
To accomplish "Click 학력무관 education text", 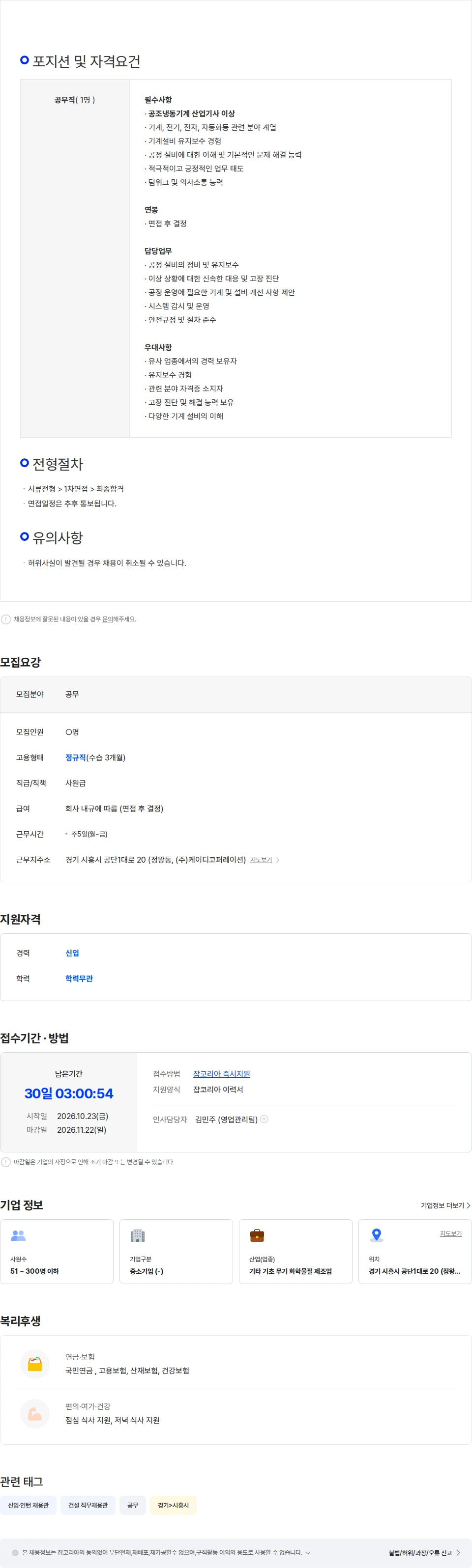I will (x=79, y=978).
